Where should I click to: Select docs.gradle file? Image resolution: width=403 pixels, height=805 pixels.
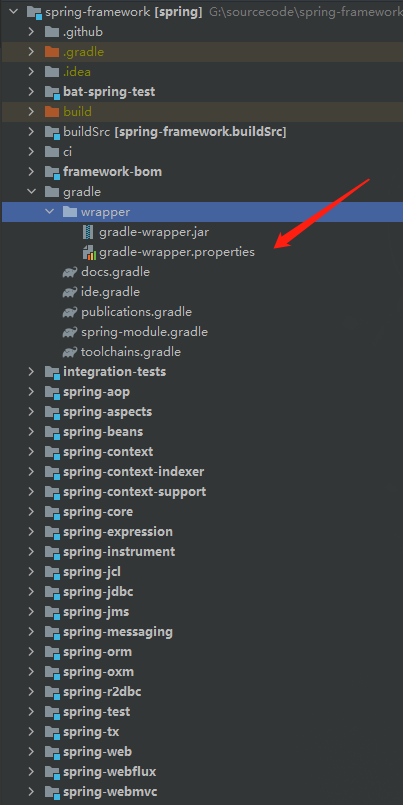pos(116,272)
